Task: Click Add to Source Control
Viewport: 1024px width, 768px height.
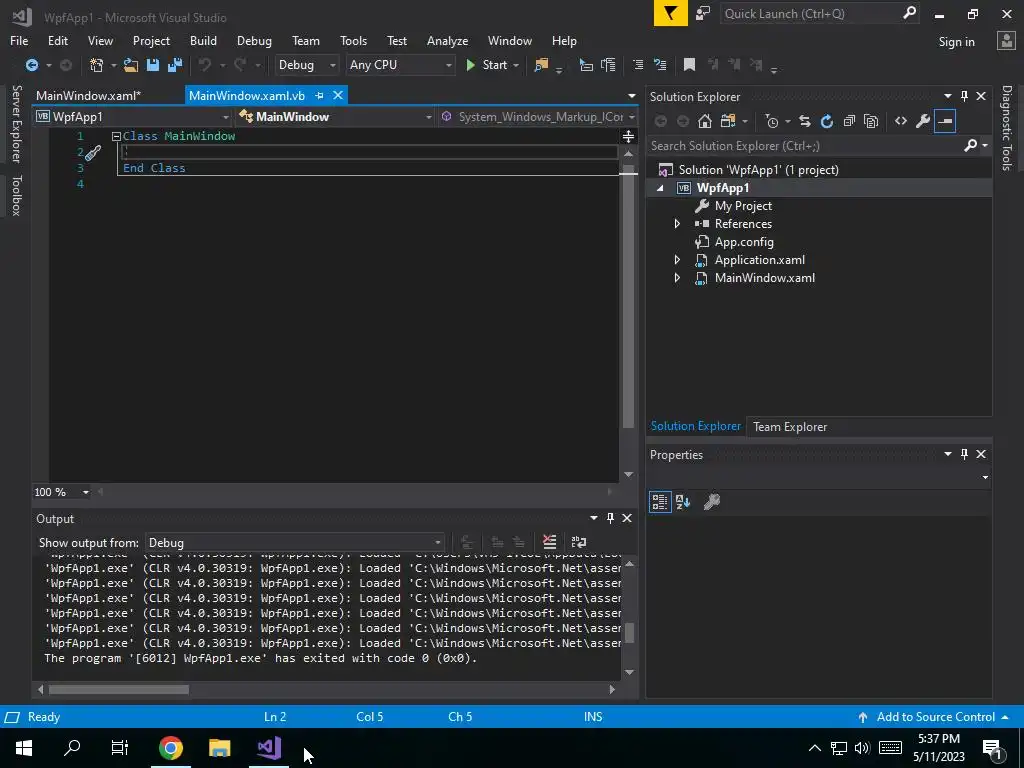Action: tap(935, 716)
